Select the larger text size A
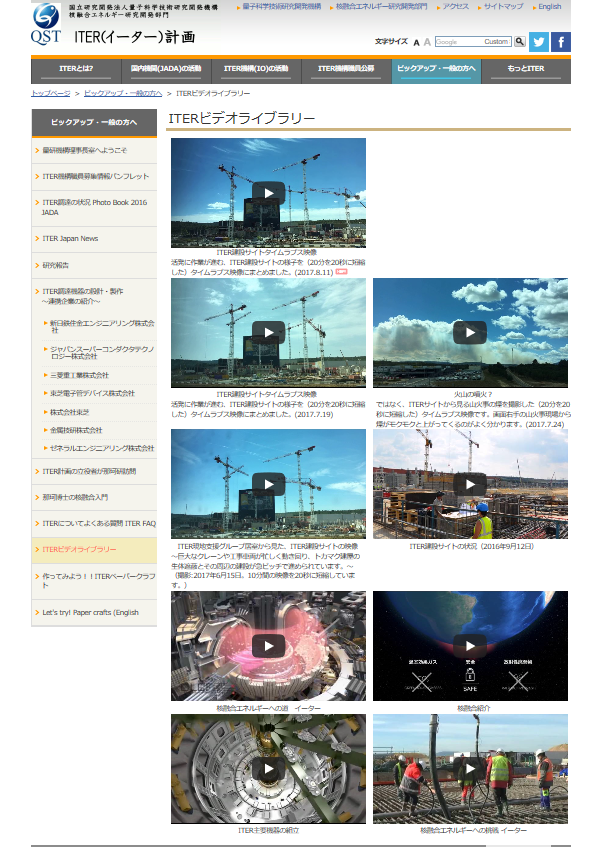 427,42
